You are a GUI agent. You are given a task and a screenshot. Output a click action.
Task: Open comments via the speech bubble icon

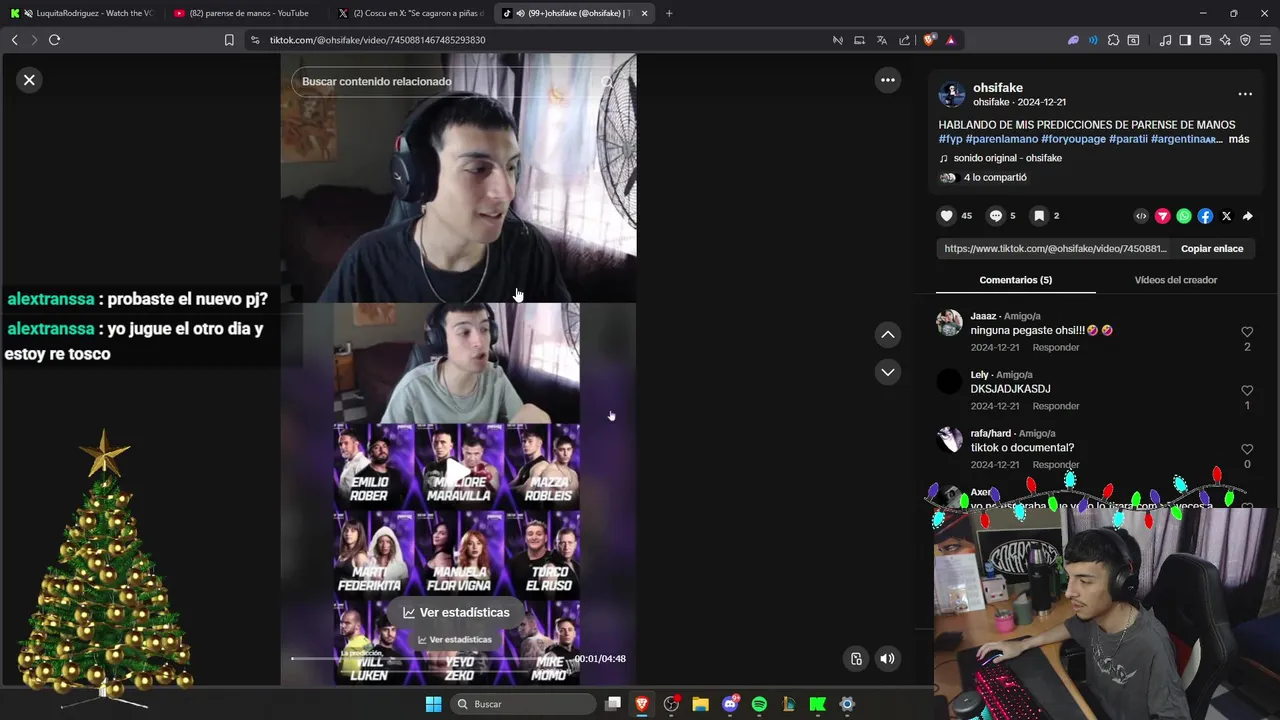[996, 216]
